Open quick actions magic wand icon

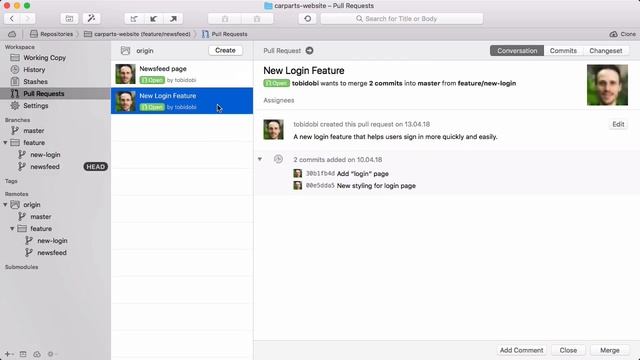pos(91,18)
